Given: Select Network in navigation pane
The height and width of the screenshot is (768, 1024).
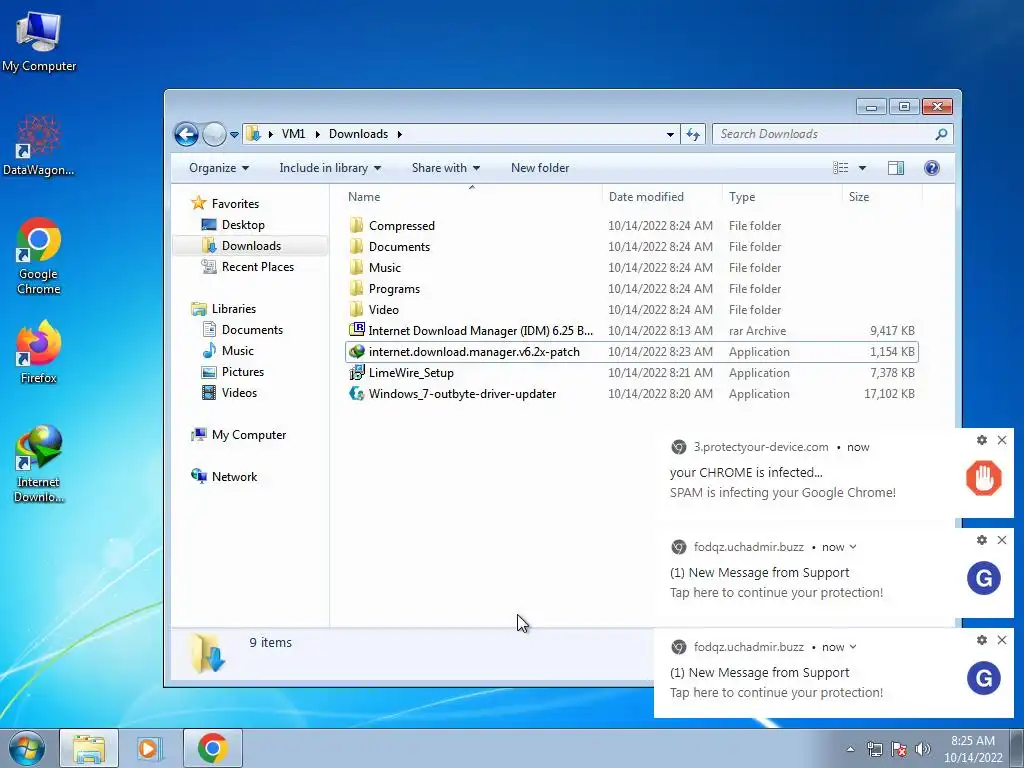Looking at the screenshot, I should click(234, 477).
